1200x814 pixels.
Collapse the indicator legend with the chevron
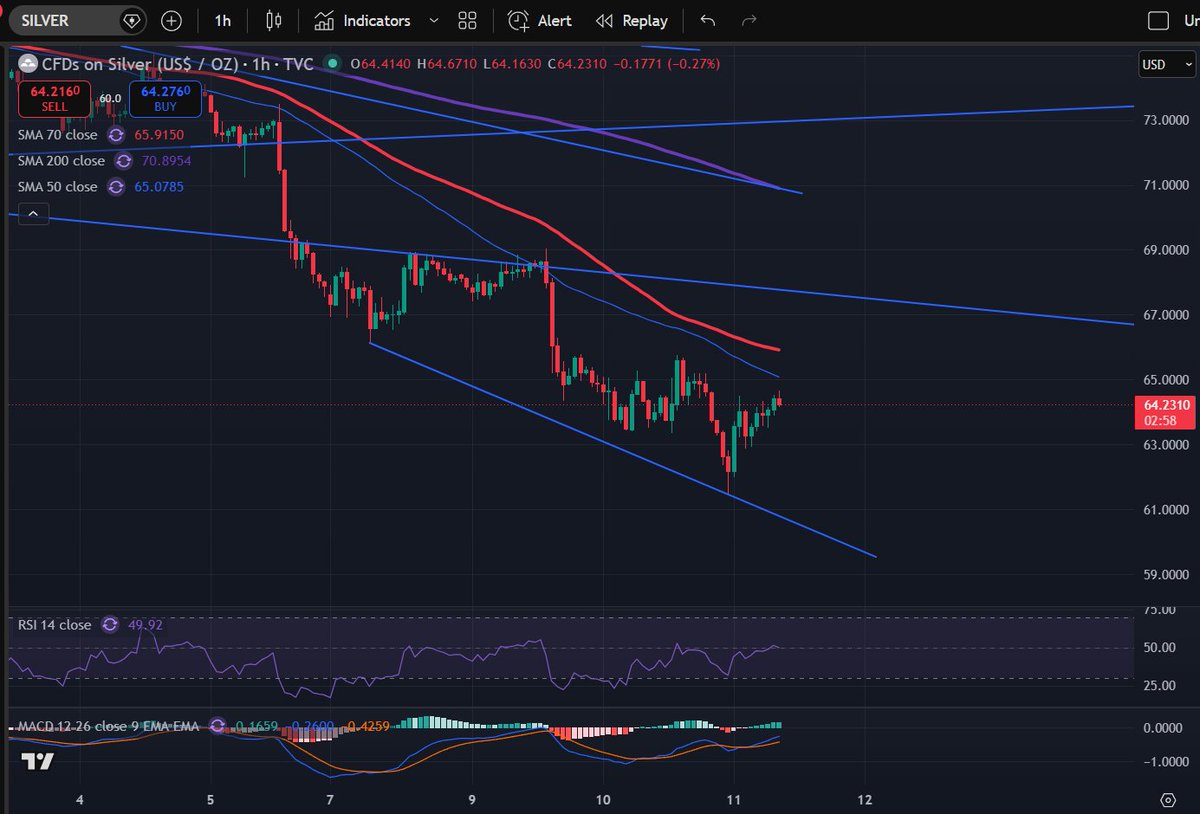tap(33, 213)
